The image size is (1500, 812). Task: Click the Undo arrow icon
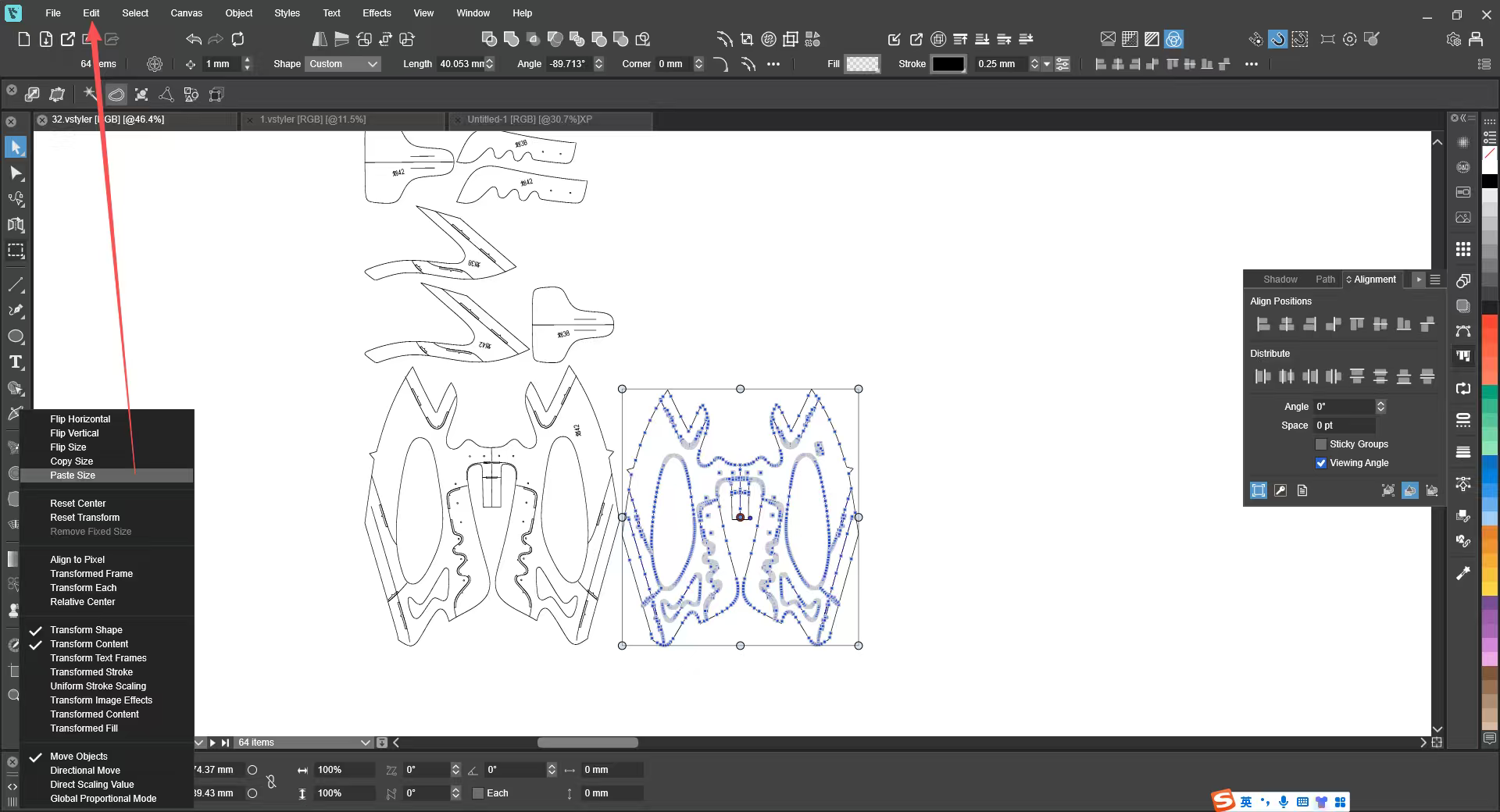[x=194, y=39]
